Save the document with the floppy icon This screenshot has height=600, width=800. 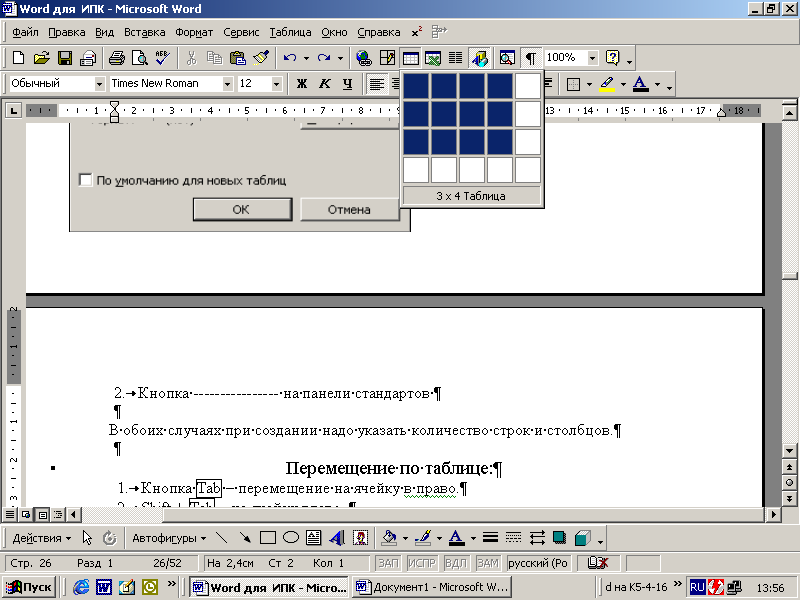pyautogui.click(x=65, y=58)
